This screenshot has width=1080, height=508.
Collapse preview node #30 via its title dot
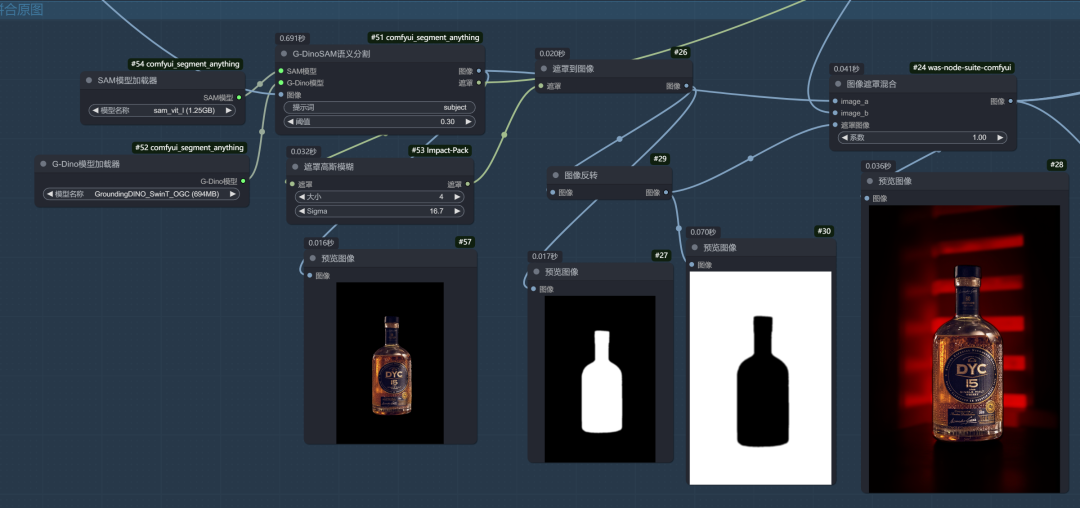coord(695,248)
